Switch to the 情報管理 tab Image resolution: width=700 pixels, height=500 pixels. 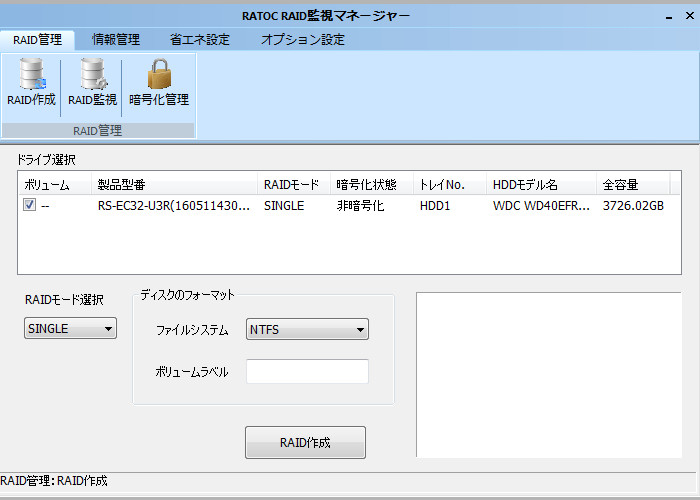(x=116, y=40)
